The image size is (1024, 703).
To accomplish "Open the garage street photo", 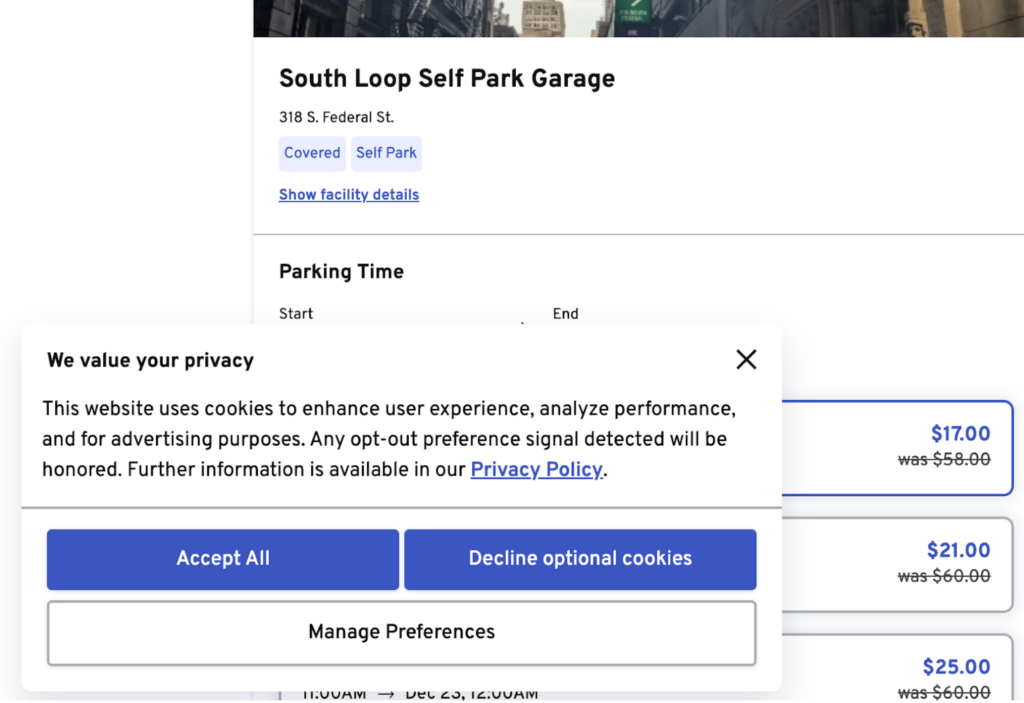I will tap(638, 18).
